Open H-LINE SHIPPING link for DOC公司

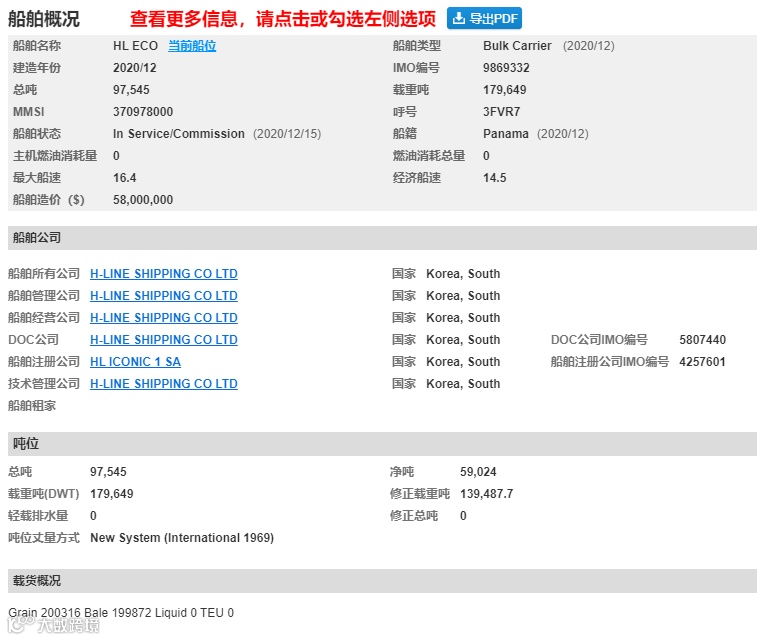click(x=164, y=340)
